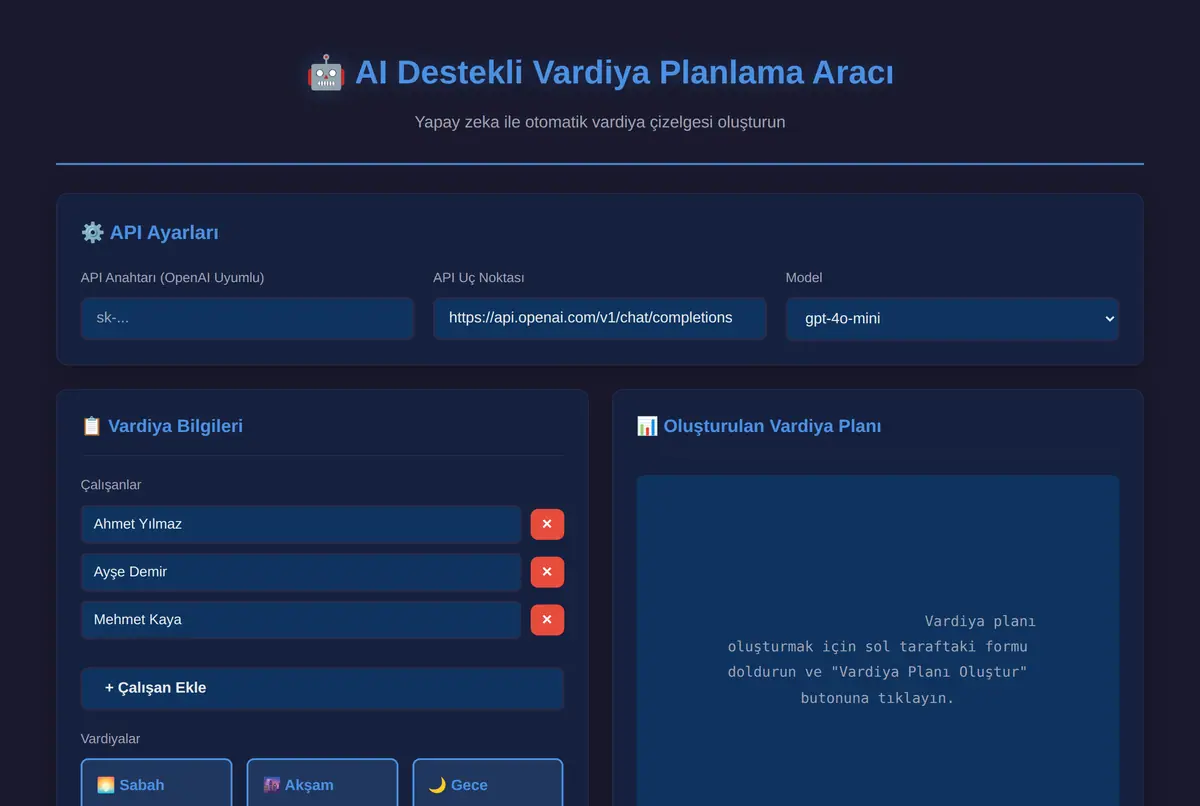Remove employee Mehmet Kaya with red X

point(547,620)
